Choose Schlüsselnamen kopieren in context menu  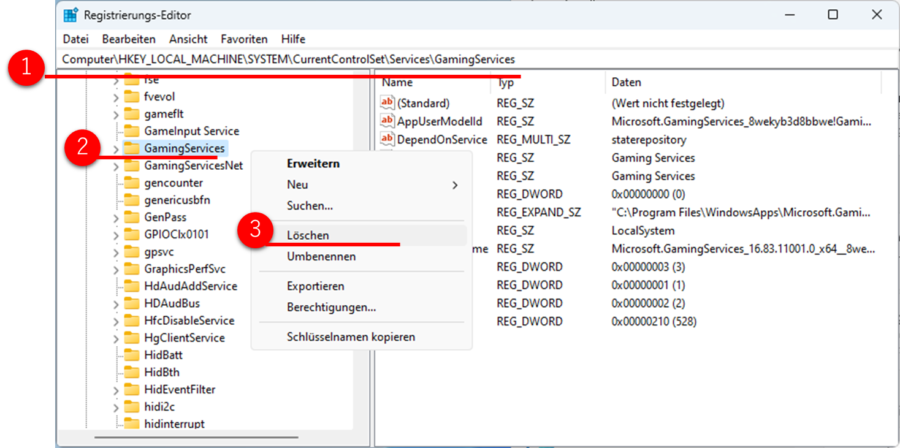point(362,337)
